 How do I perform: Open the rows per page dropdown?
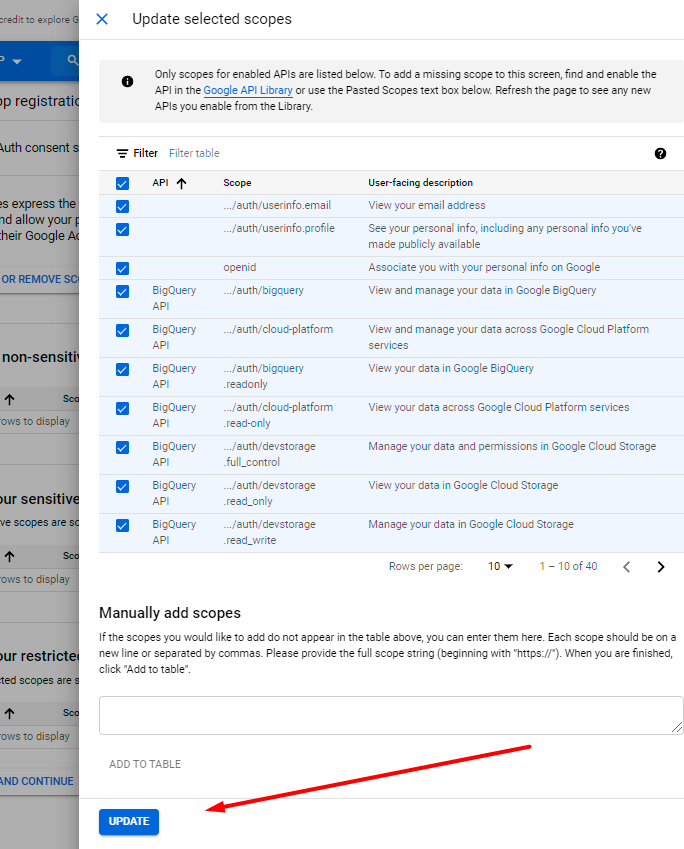[x=500, y=566]
